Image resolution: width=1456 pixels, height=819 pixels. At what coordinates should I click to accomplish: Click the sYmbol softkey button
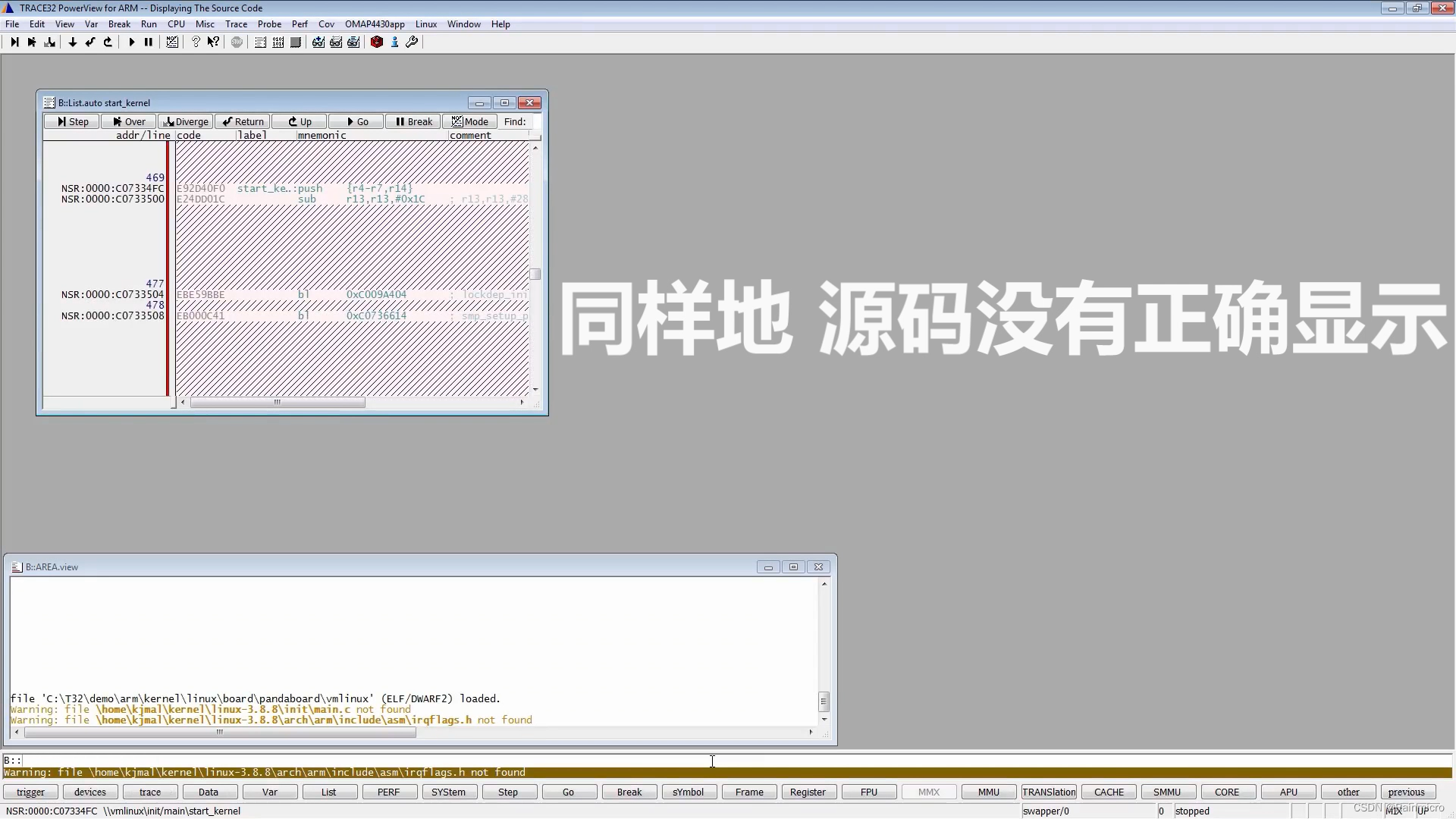coord(688,792)
